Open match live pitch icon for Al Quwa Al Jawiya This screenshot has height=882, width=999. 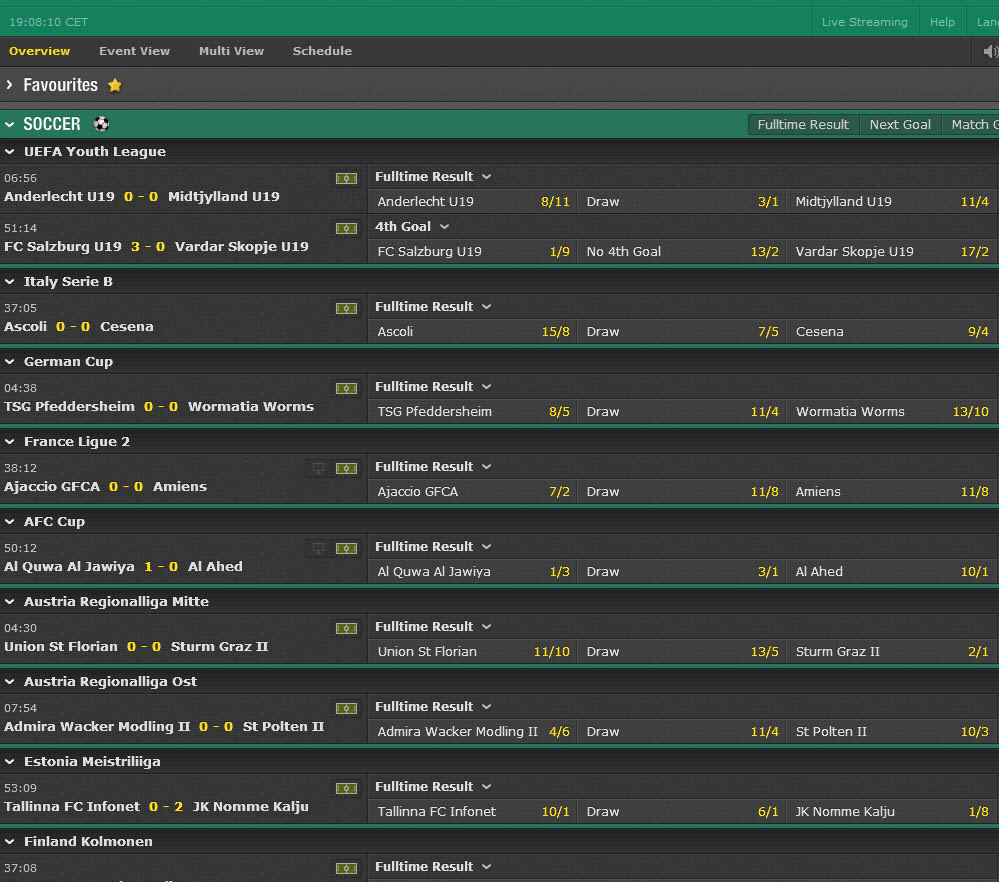tap(347, 548)
